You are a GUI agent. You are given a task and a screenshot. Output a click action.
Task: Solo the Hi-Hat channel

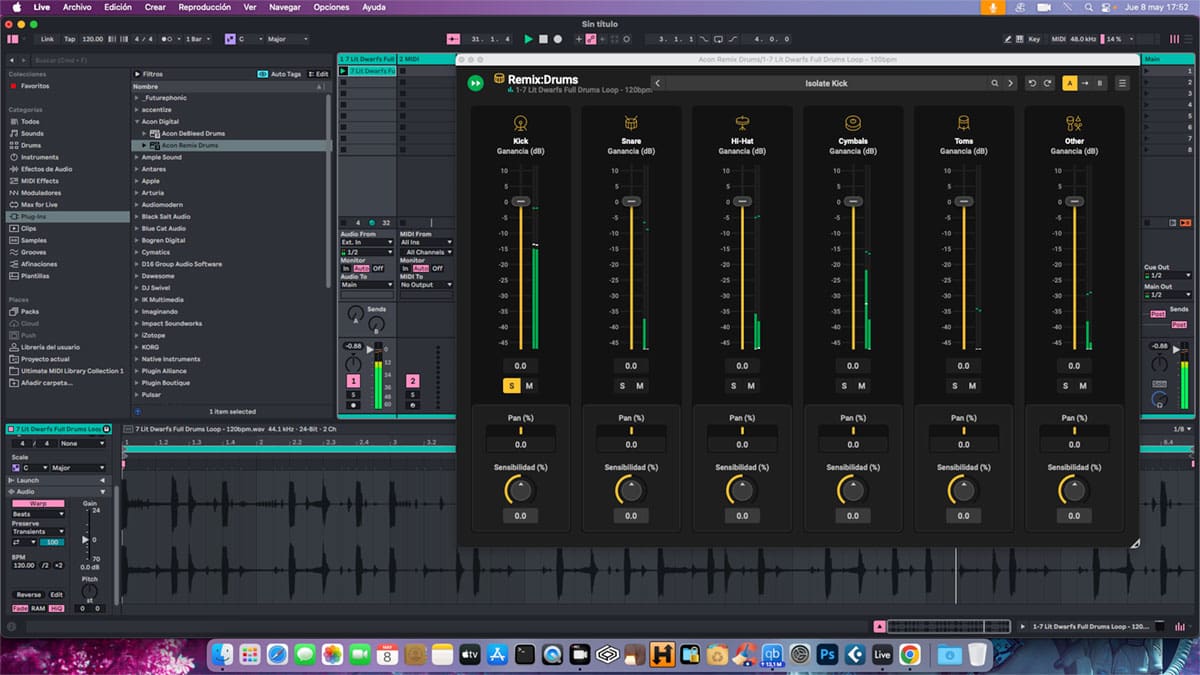pyautogui.click(x=733, y=386)
